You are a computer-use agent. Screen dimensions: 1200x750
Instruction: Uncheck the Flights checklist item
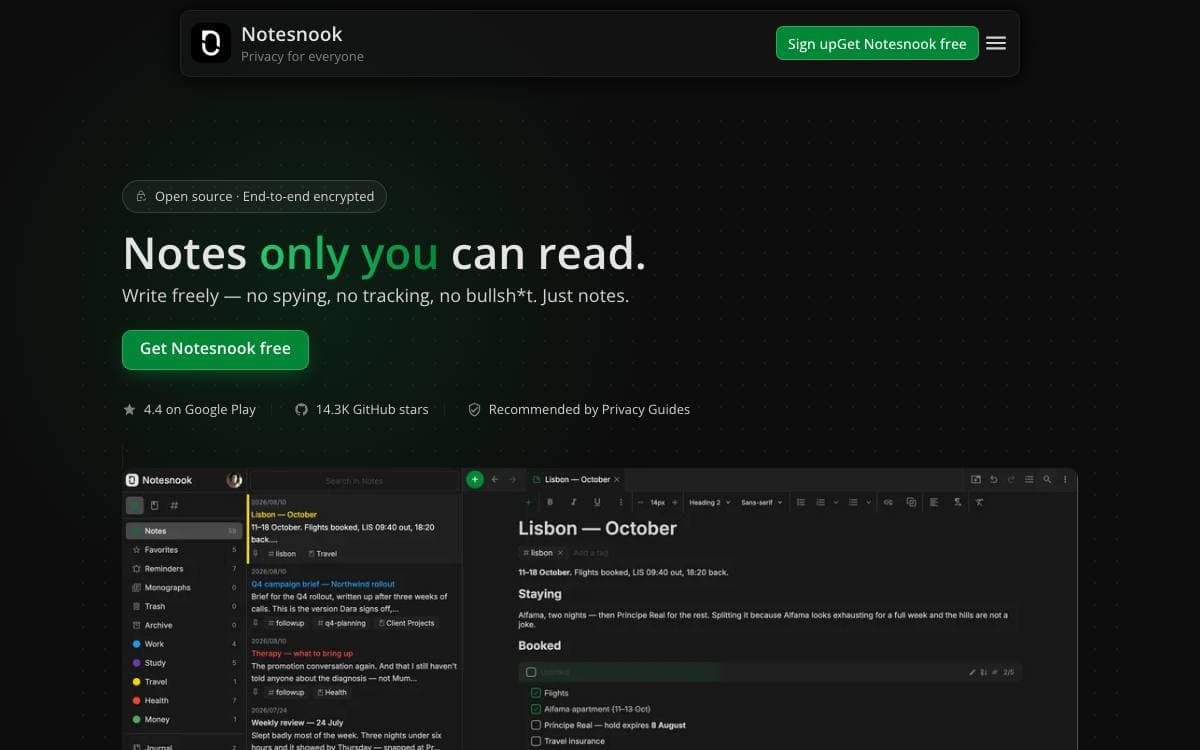536,692
